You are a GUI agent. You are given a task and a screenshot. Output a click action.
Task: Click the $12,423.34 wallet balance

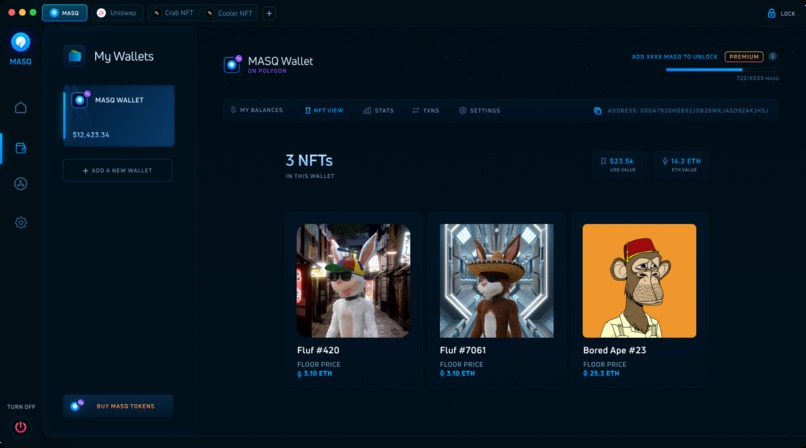click(x=91, y=135)
